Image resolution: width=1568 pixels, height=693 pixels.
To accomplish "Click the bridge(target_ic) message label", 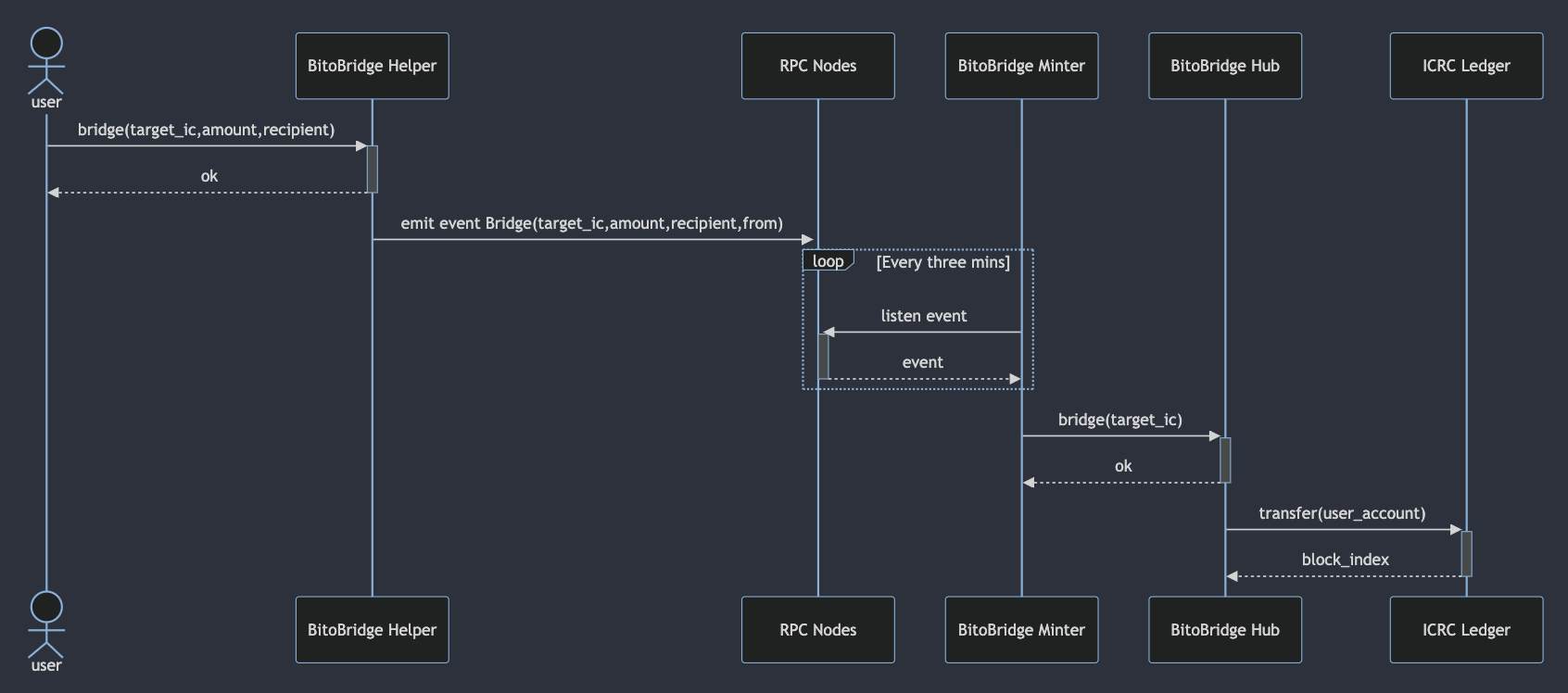I will [x=1119, y=420].
